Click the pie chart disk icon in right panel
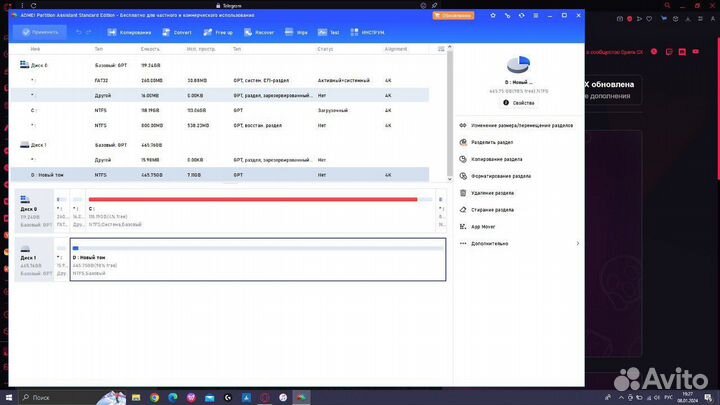 pyautogui.click(x=518, y=64)
